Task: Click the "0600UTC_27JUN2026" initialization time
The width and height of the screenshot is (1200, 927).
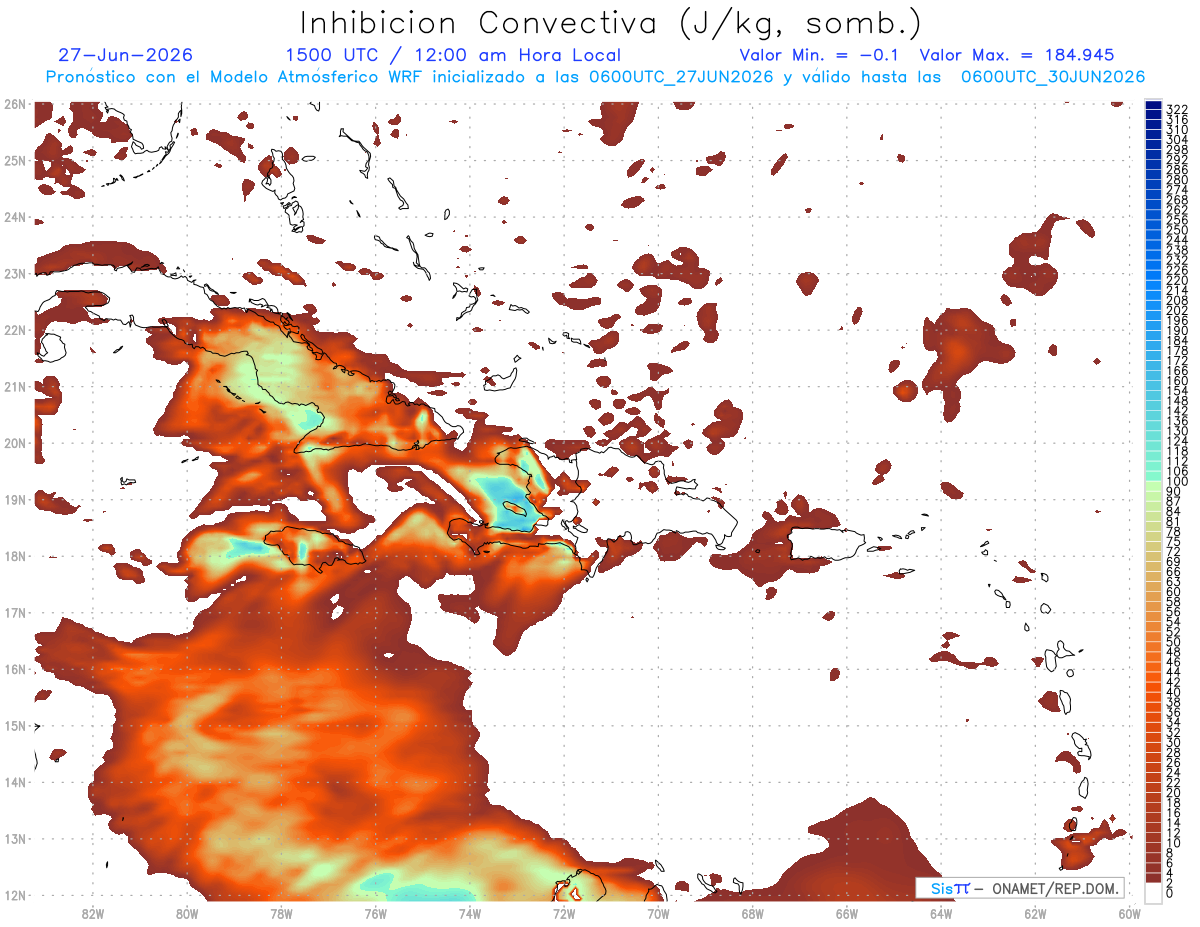Action: tap(682, 77)
